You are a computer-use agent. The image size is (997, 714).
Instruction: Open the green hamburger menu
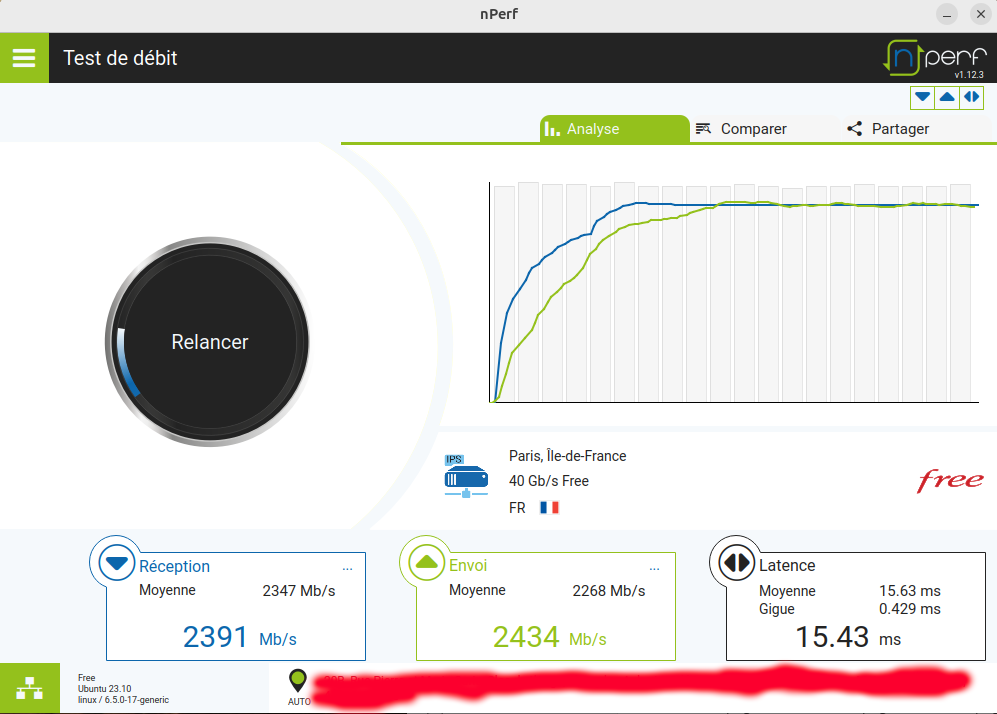24,58
